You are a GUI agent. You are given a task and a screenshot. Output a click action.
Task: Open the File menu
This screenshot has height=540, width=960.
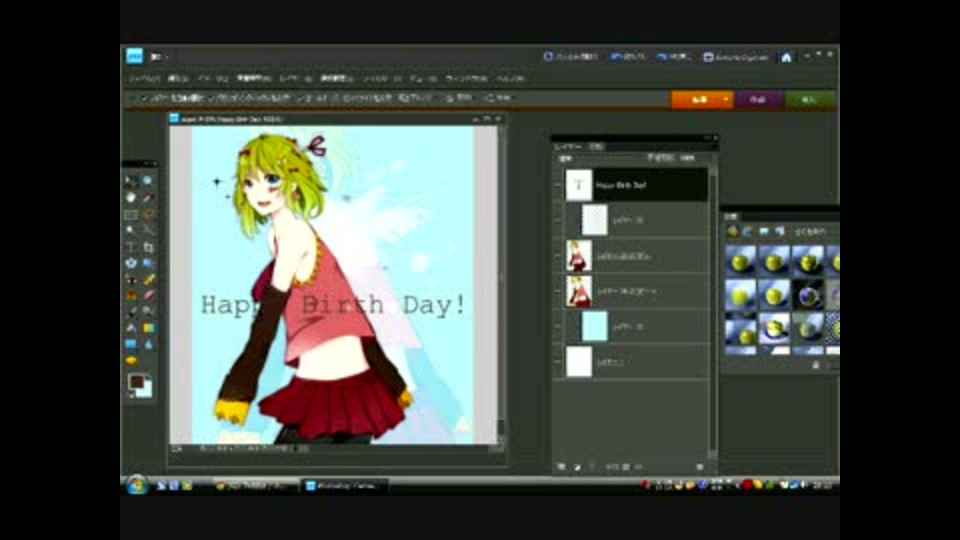pyautogui.click(x=143, y=79)
